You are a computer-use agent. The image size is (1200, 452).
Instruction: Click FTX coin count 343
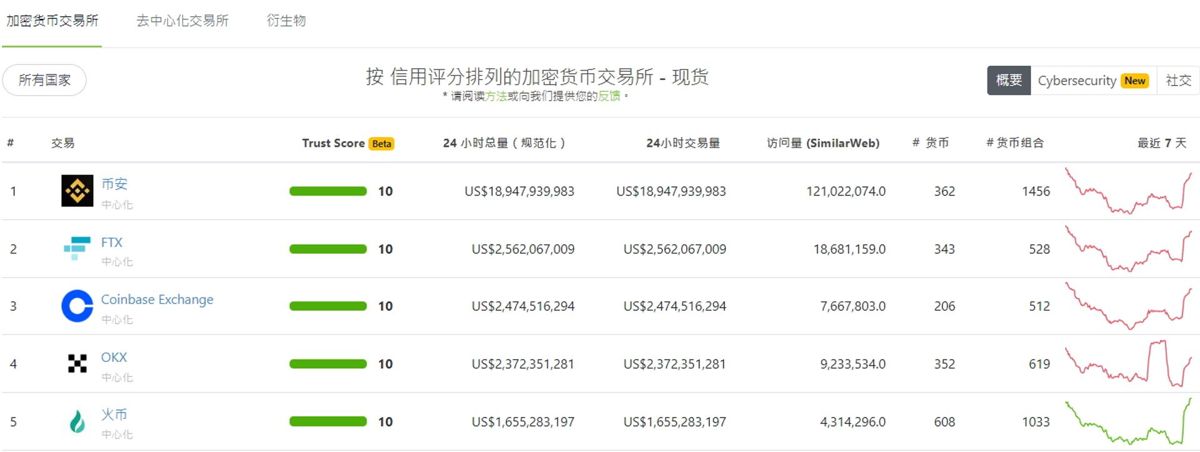tap(945, 249)
